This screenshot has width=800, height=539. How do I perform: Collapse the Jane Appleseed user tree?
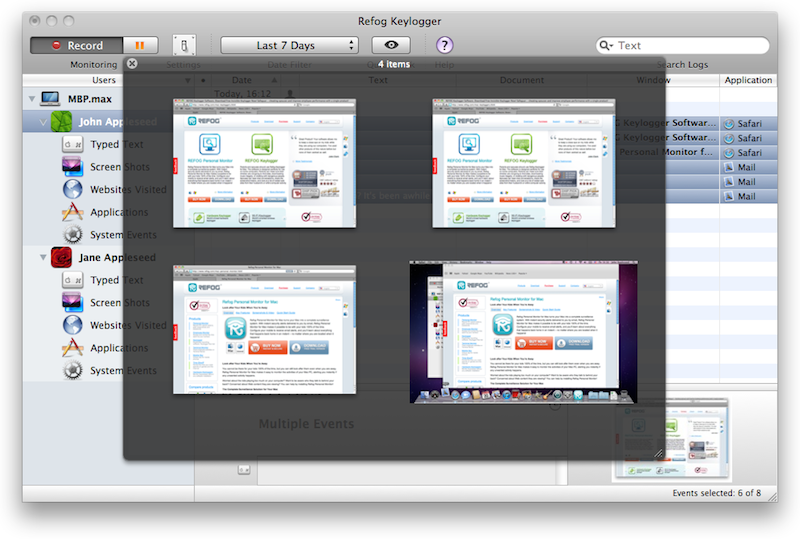[44, 258]
